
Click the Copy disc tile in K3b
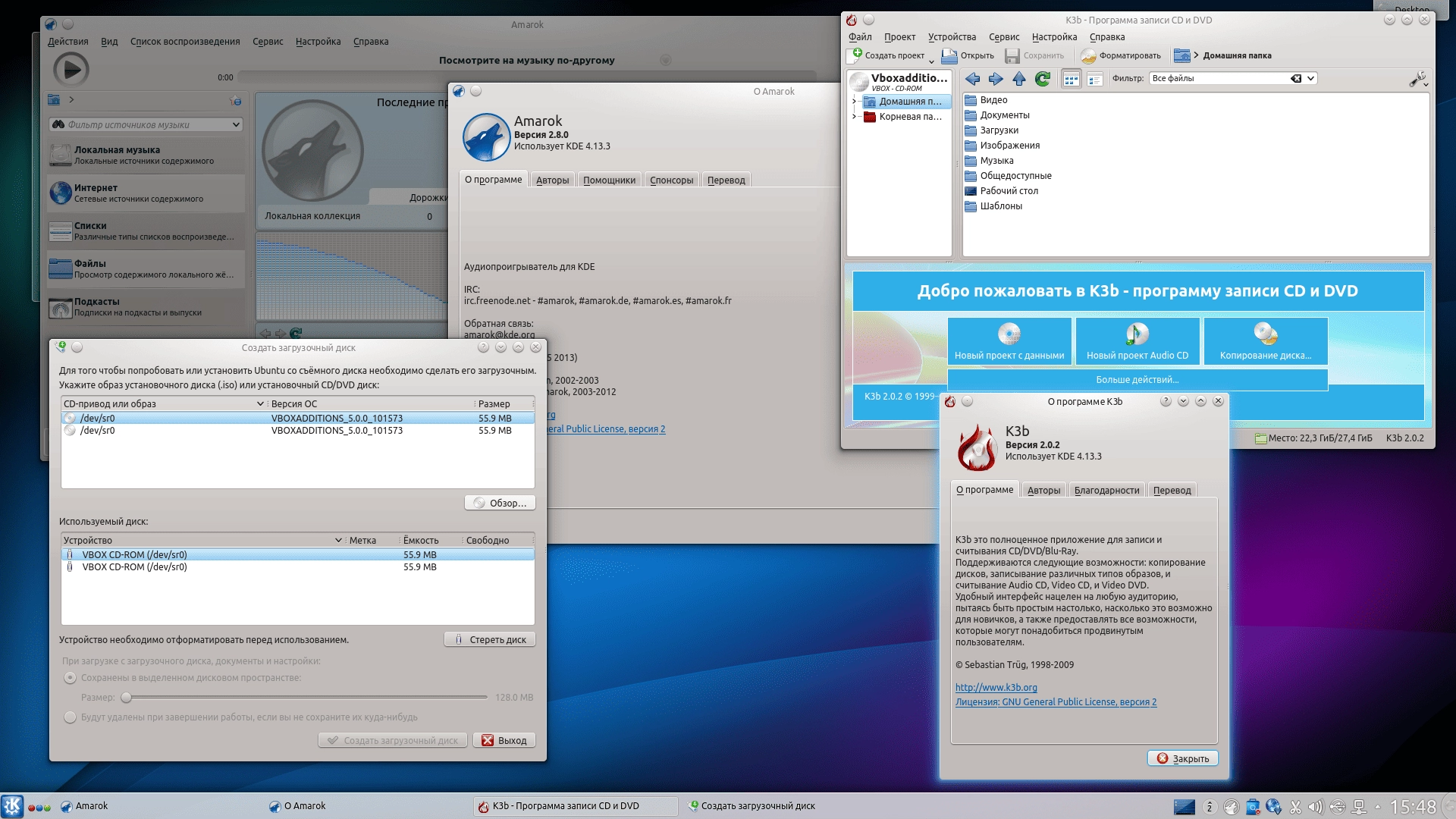tap(1266, 340)
